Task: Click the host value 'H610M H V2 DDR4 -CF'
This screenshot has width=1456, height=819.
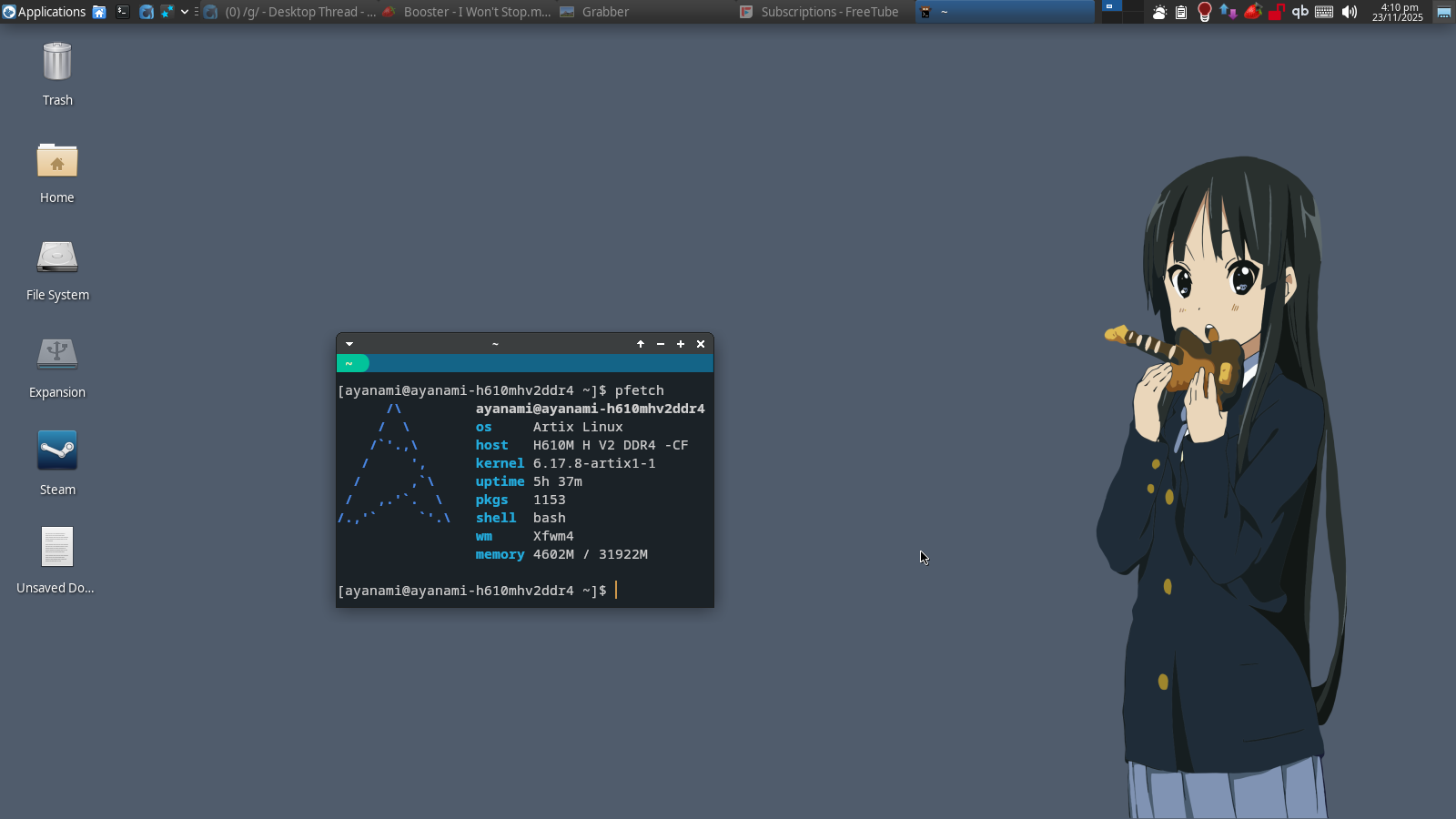Action: pos(611,445)
